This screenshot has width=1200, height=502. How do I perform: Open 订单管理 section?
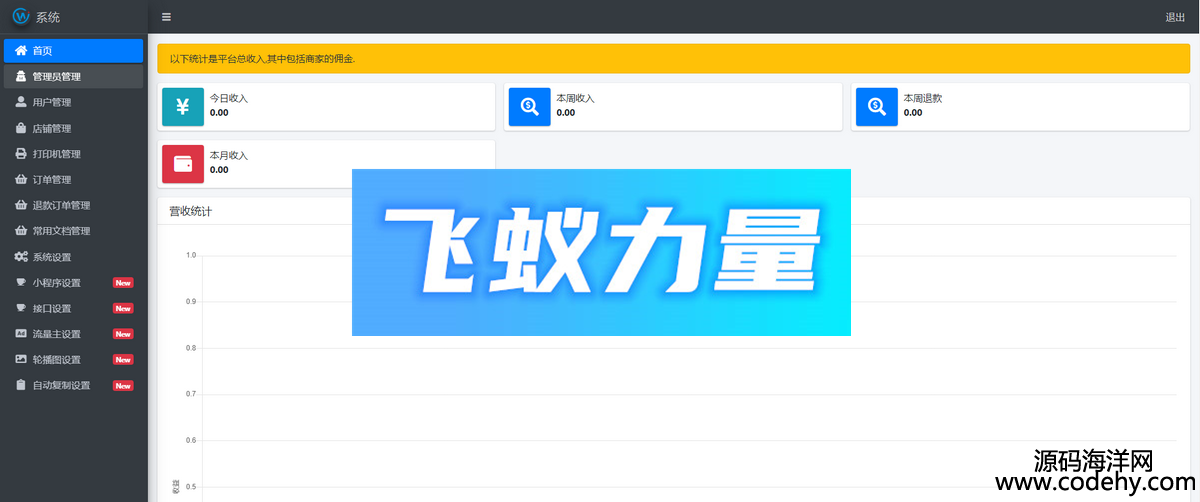pos(52,180)
